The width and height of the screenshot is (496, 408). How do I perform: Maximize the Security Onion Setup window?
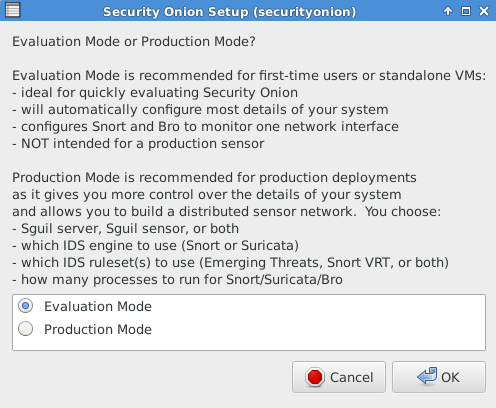pyautogui.click(x=466, y=11)
